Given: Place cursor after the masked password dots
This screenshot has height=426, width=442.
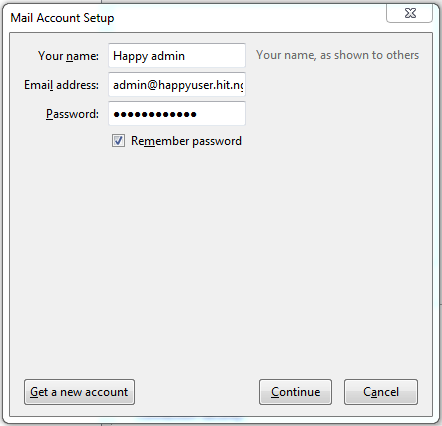Looking at the screenshot, I should (198, 114).
